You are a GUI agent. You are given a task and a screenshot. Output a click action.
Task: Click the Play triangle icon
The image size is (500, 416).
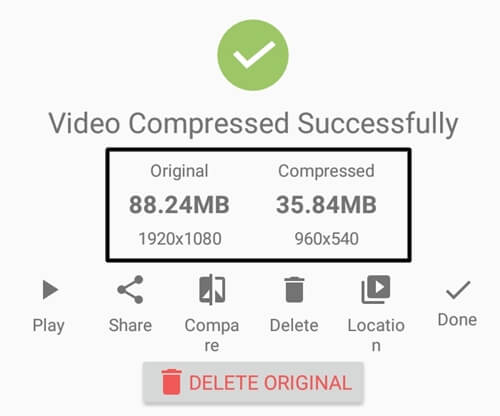tap(50, 289)
